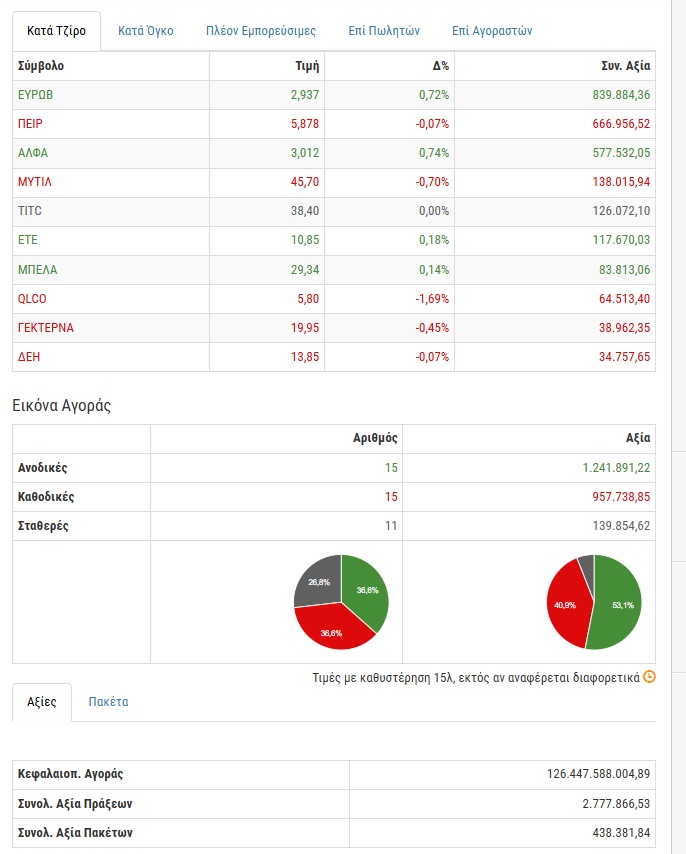
Task: Open the ΤΙΤC symbol row
Action: coord(30,211)
